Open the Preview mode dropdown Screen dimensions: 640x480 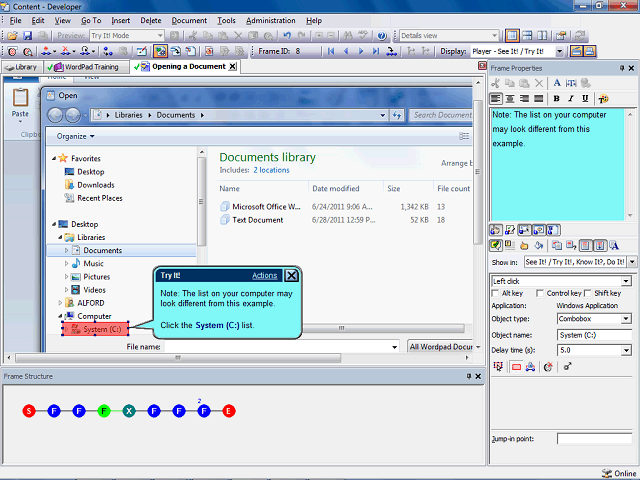coord(160,36)
